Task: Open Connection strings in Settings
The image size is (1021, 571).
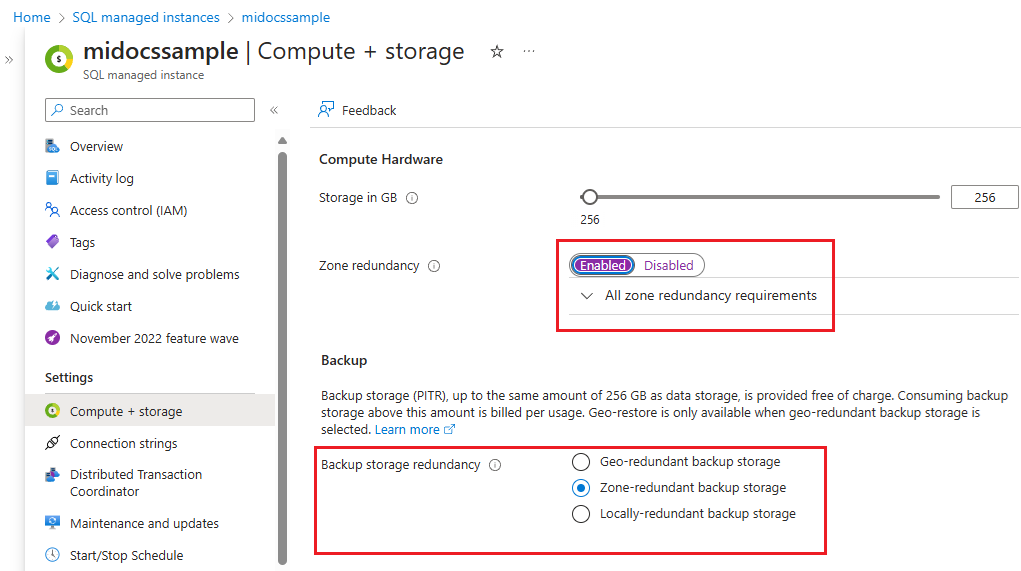Action: (123, 443)
